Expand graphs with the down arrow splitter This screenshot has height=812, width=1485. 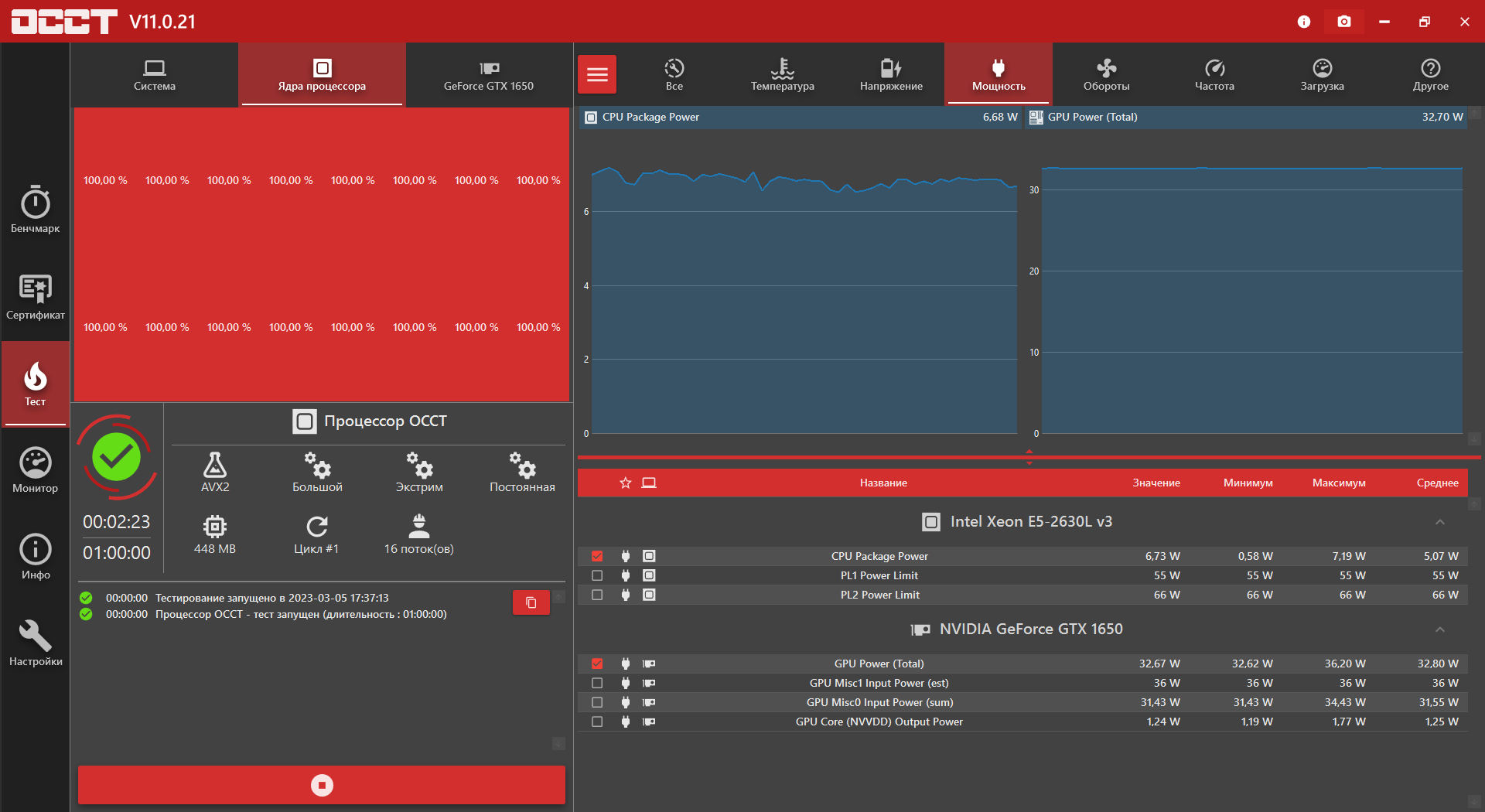tap(1029, 463)
